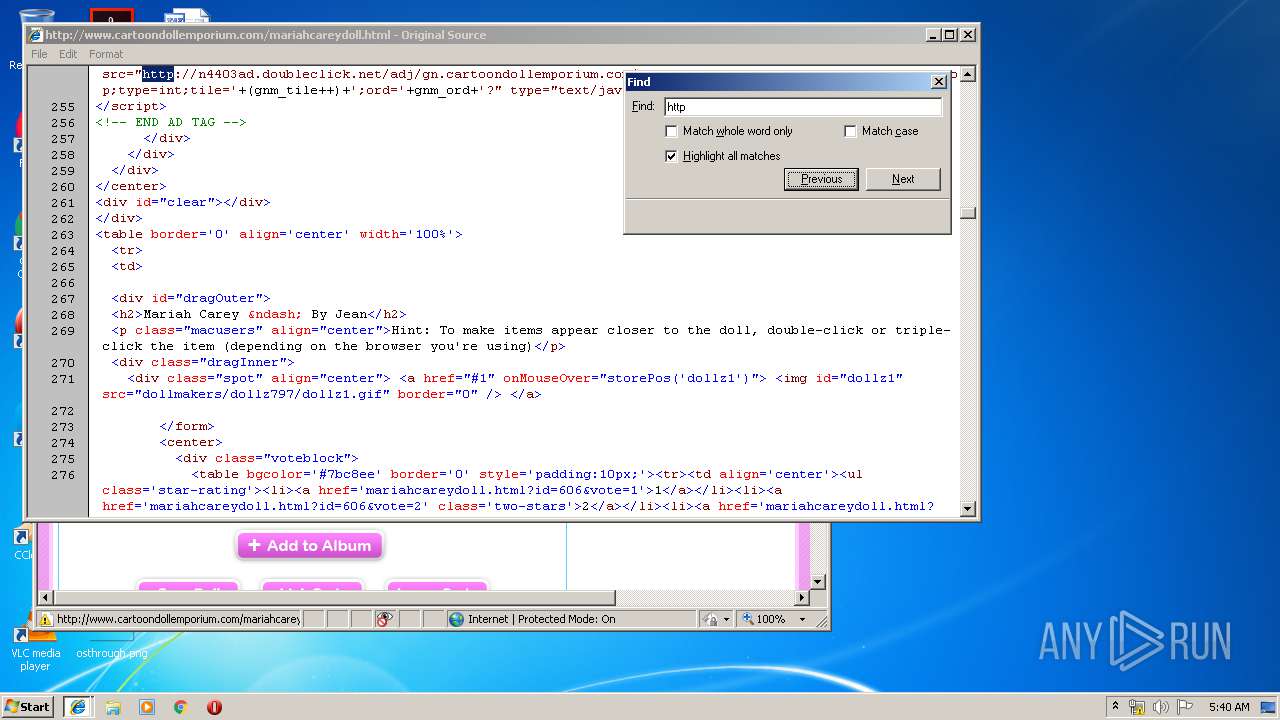The image size is (1280, 720).
Task: Click the browser horizontal scroll left arrow
Action: click(45, 597)
